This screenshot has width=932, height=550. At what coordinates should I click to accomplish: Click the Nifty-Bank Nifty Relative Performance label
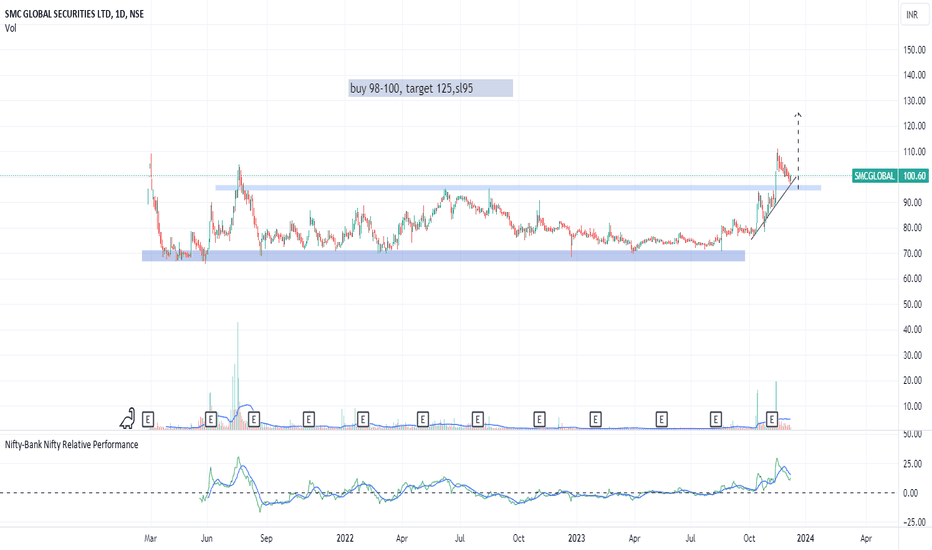pos(71,445)
